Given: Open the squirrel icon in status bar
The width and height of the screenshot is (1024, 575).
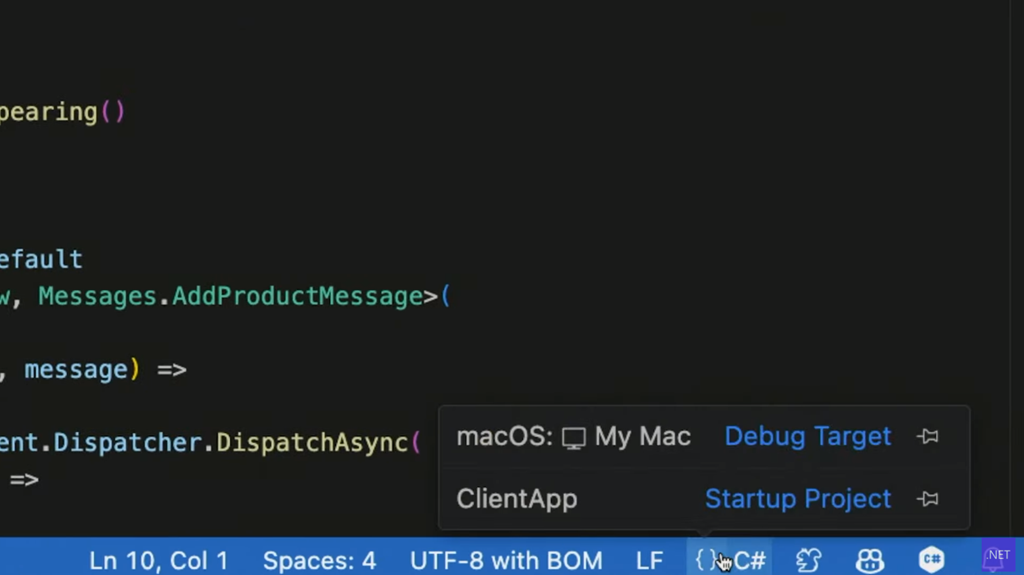Looking at the screenshot, I should coord(808,560).
